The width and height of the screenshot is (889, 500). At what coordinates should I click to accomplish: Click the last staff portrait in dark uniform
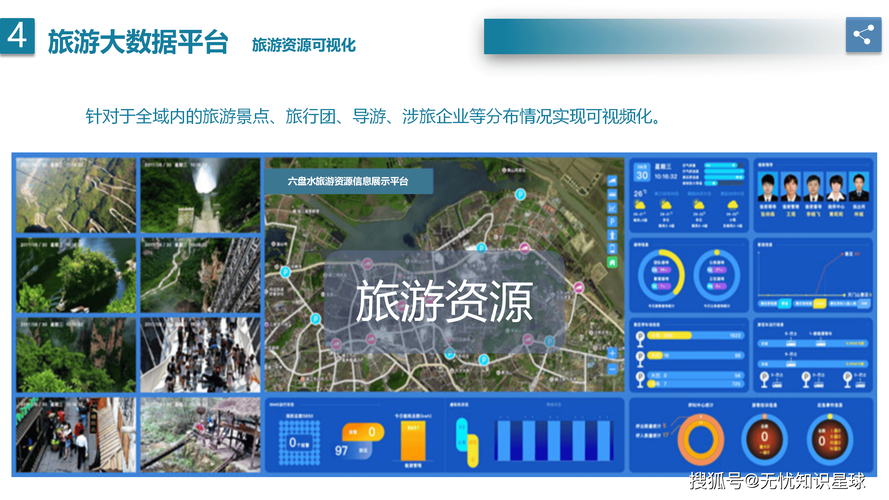[x=858, y=187]
